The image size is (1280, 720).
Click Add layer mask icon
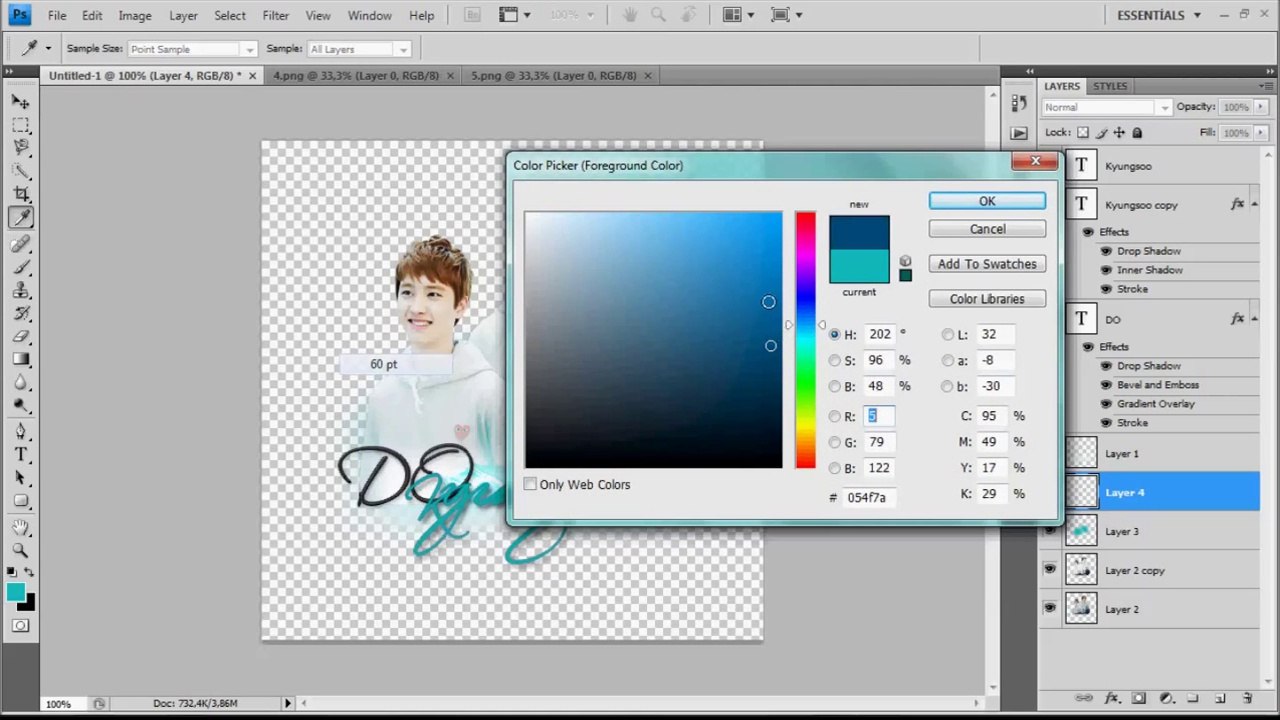(x=1139, y=698)
